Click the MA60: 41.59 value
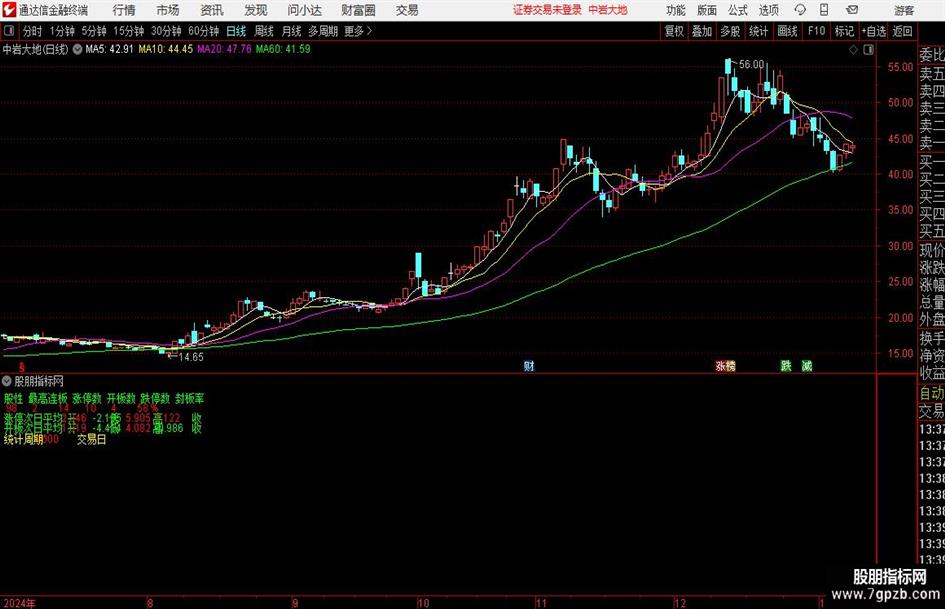This screenshot has height=609, width=945. click(x=283, y=49)
